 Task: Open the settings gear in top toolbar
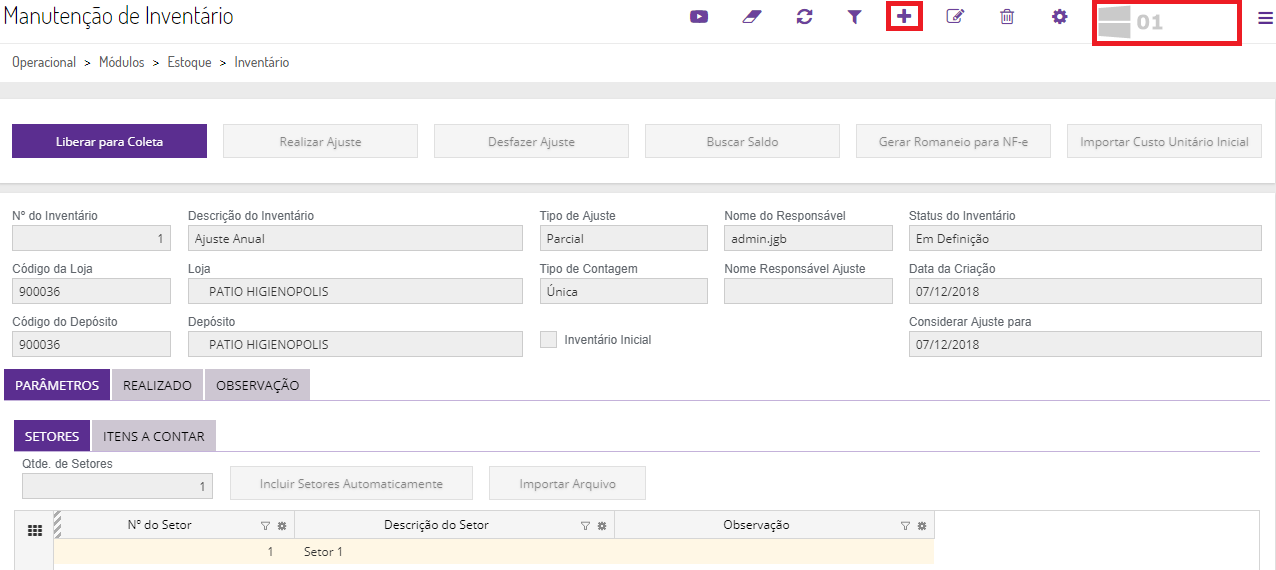point(1060,17)
